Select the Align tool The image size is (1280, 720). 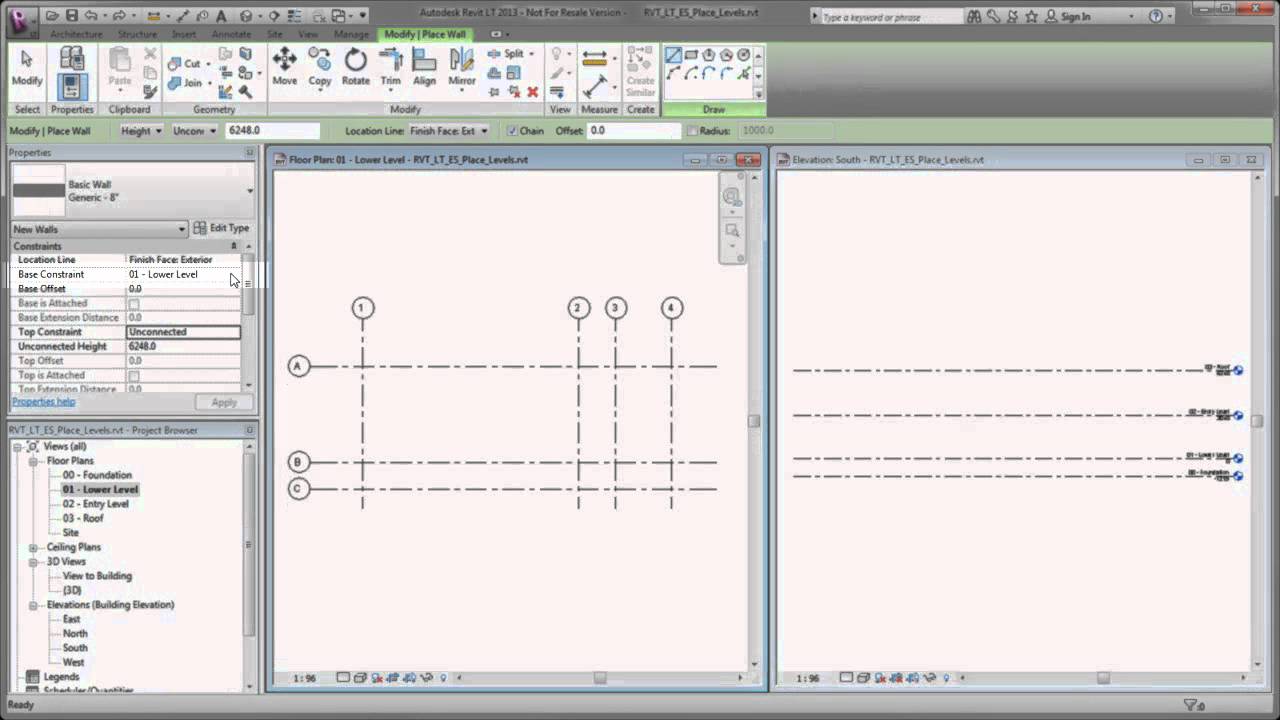tap(425, 68)
